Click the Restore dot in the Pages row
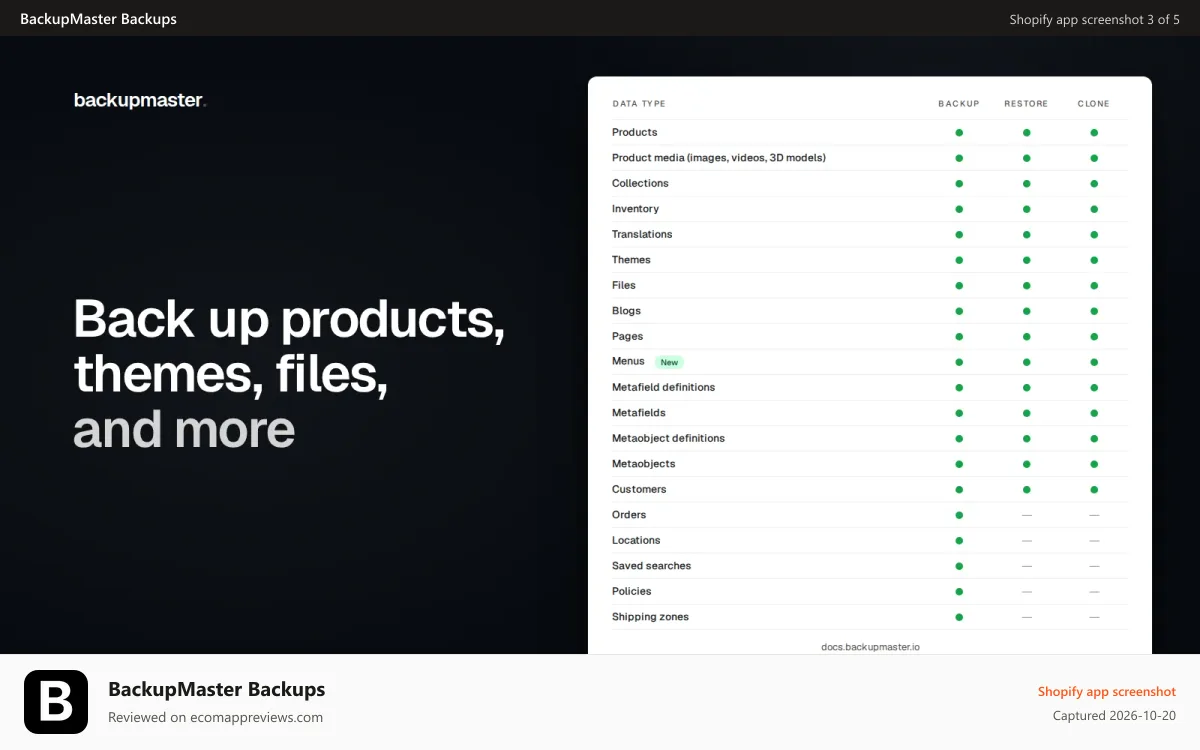 coord(1026,336)
